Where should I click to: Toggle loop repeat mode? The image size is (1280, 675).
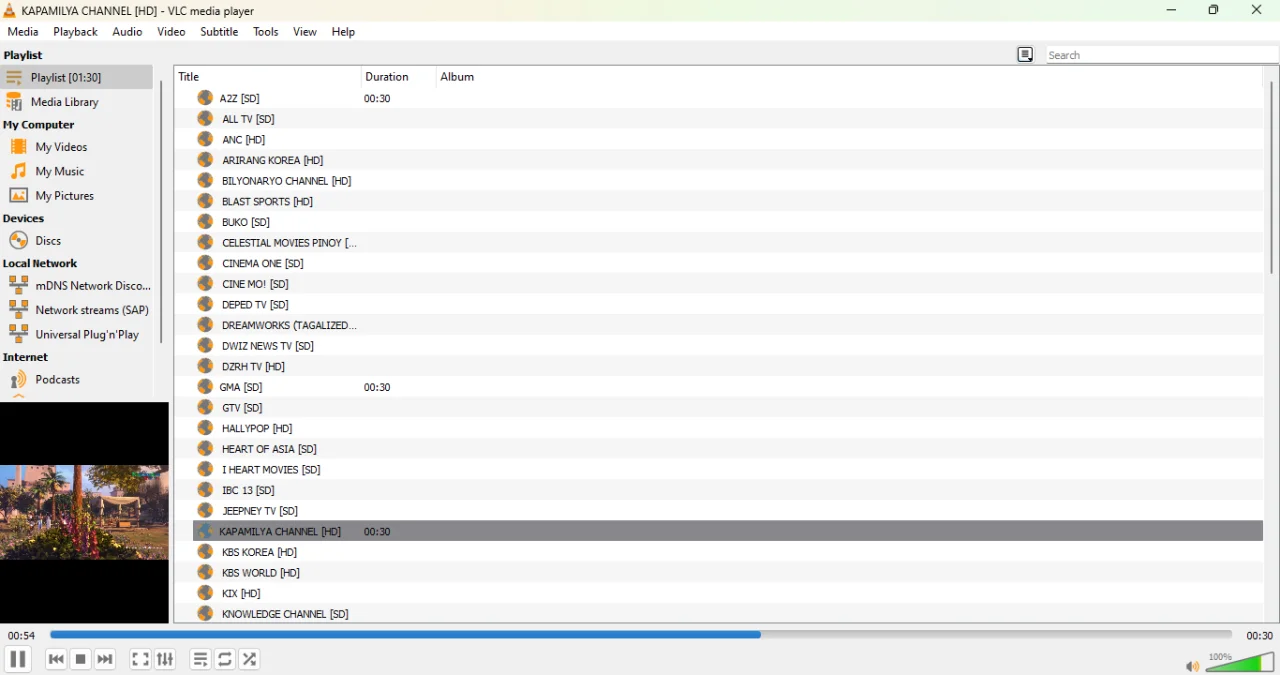point(225,659)
